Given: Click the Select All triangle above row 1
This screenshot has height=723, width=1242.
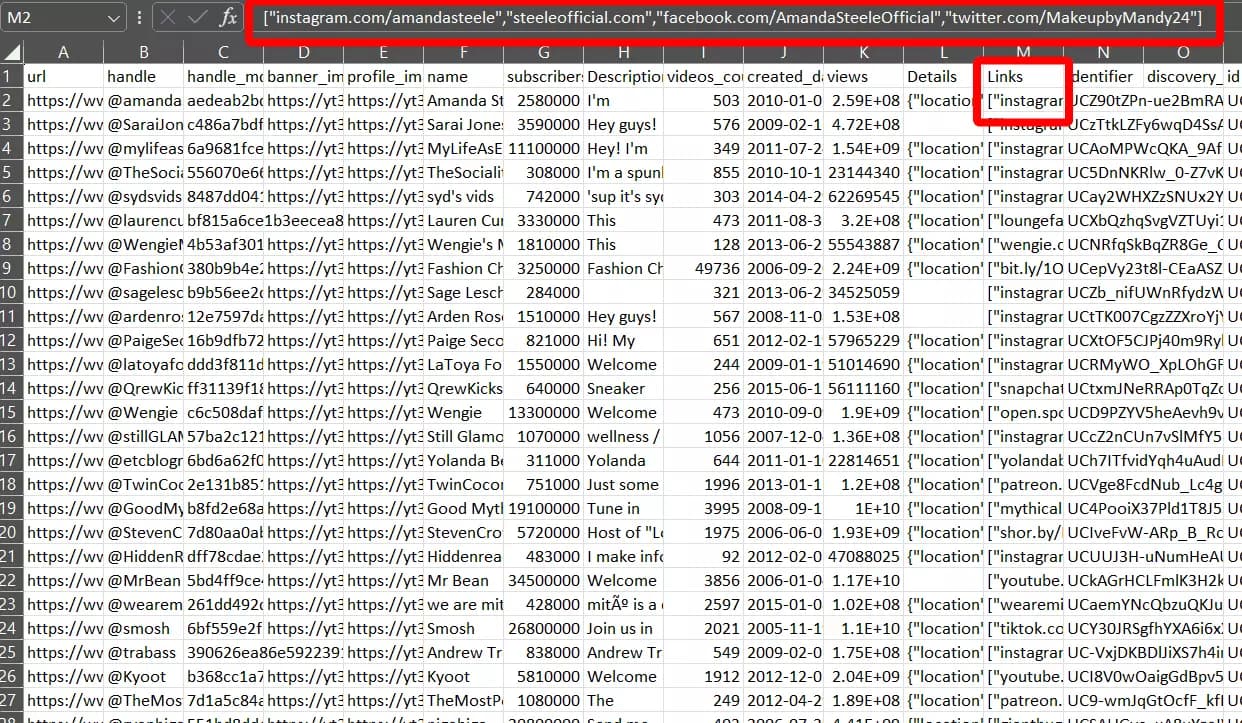Looking at the screenshot, I should point(12,52).
